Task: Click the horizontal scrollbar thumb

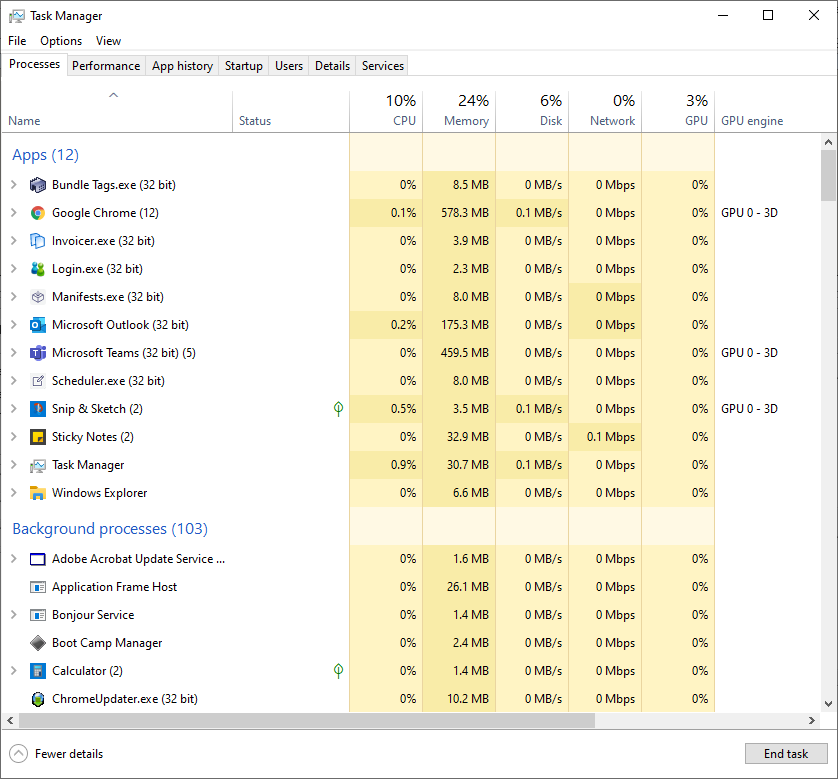Action: [307, 721]
